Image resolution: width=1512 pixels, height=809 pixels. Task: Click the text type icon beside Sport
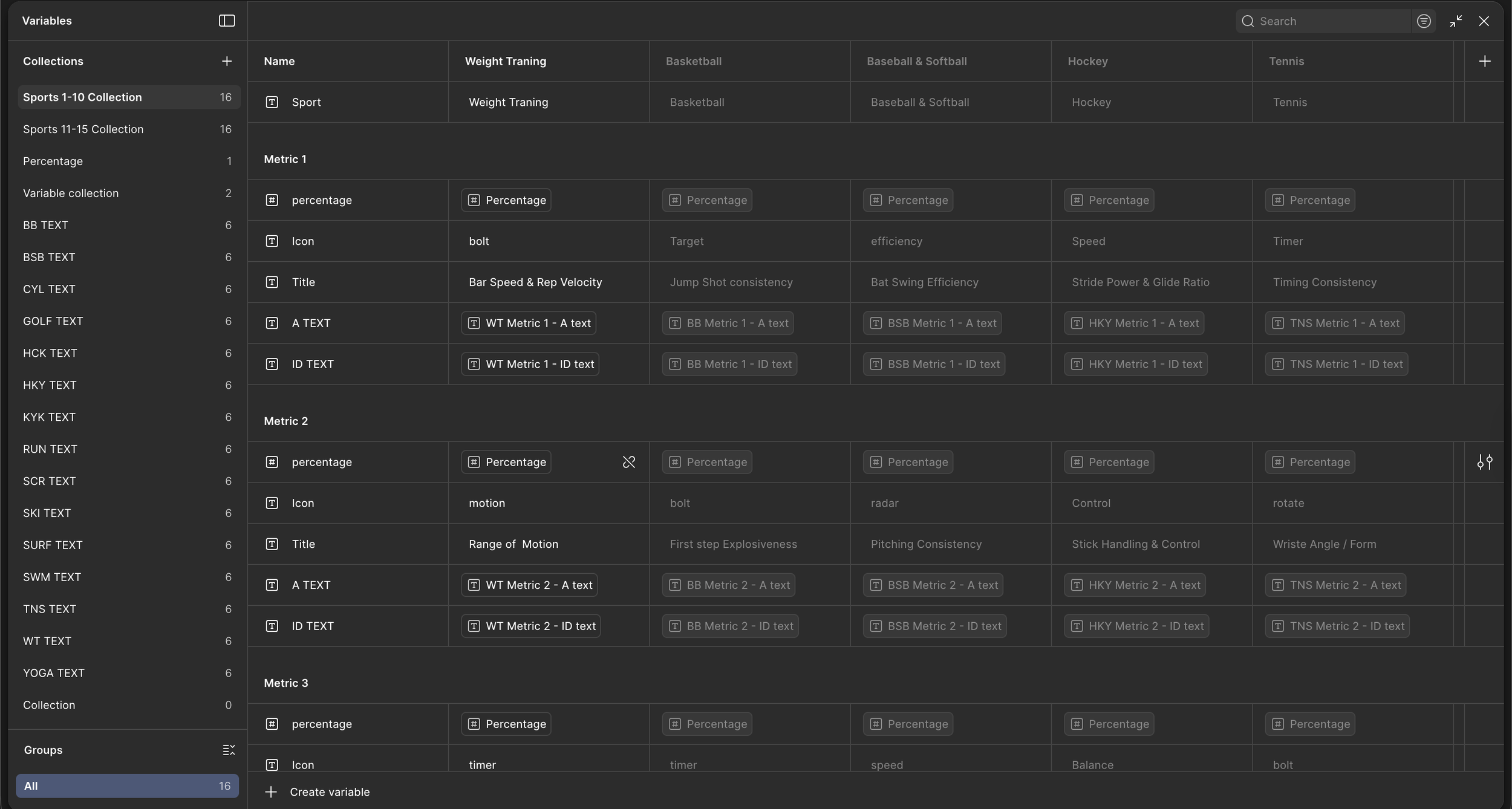272,102
